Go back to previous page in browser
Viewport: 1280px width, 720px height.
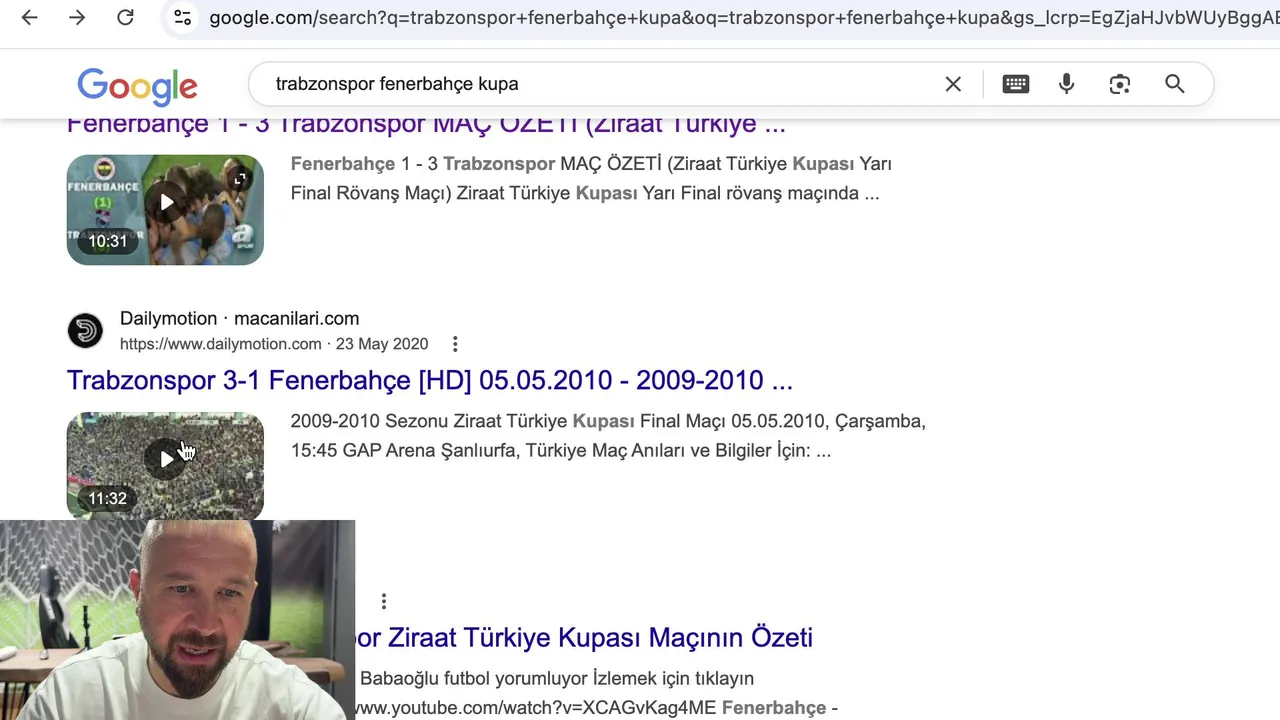(x=29, y=17)
